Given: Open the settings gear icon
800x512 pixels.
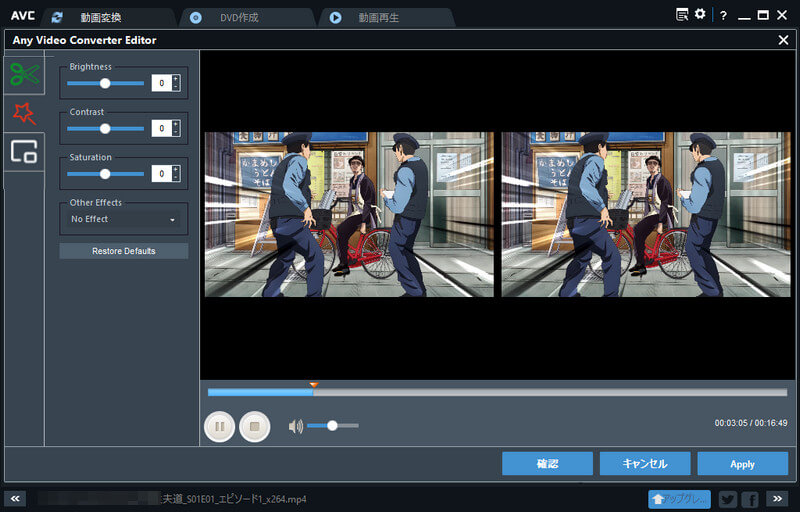Looking at the screenshot, I should click(x=700, y=14).
